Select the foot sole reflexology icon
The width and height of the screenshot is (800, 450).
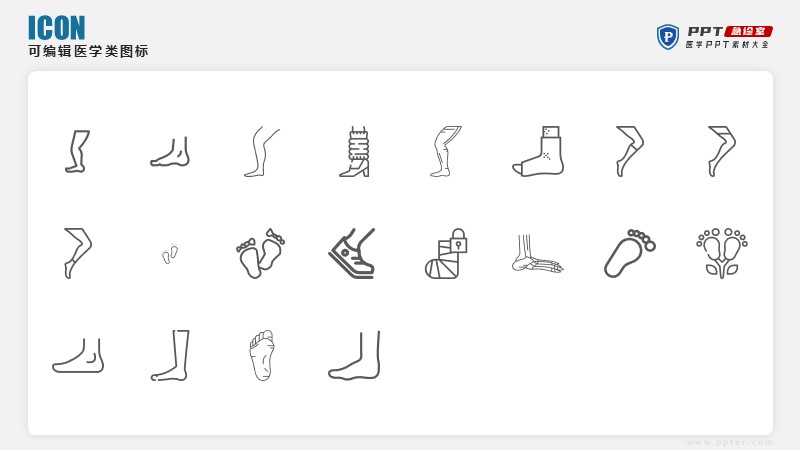[262, 355]
